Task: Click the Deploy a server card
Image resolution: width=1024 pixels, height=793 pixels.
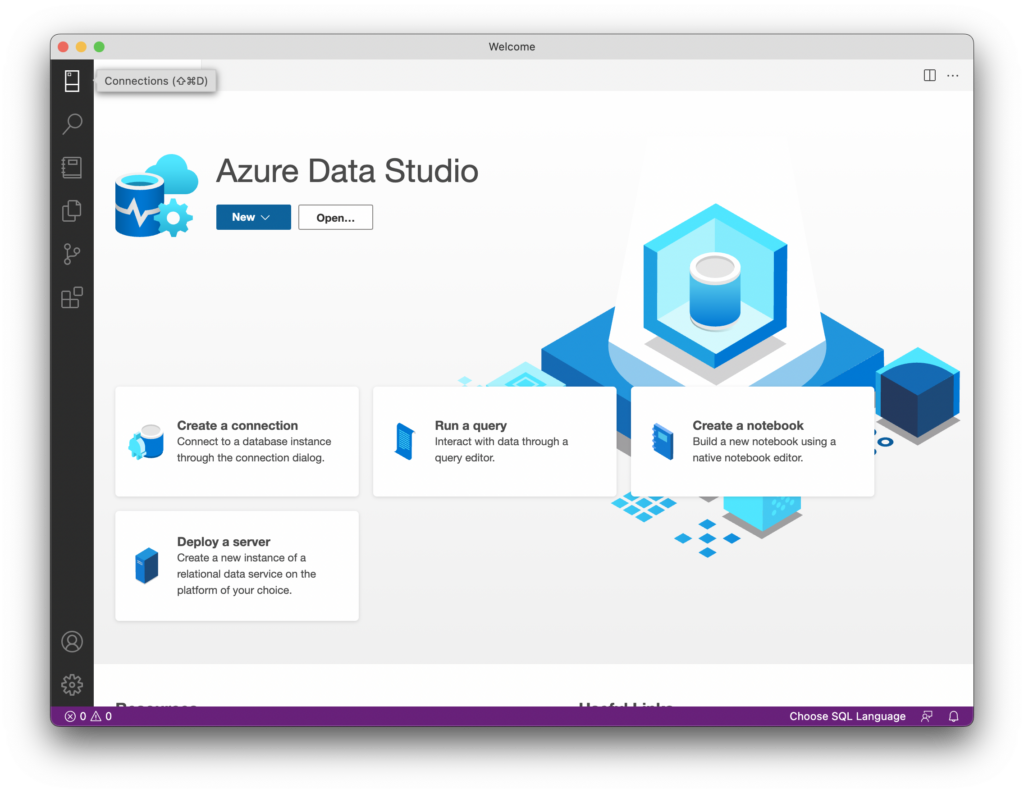Action: [x=237, y=565]
